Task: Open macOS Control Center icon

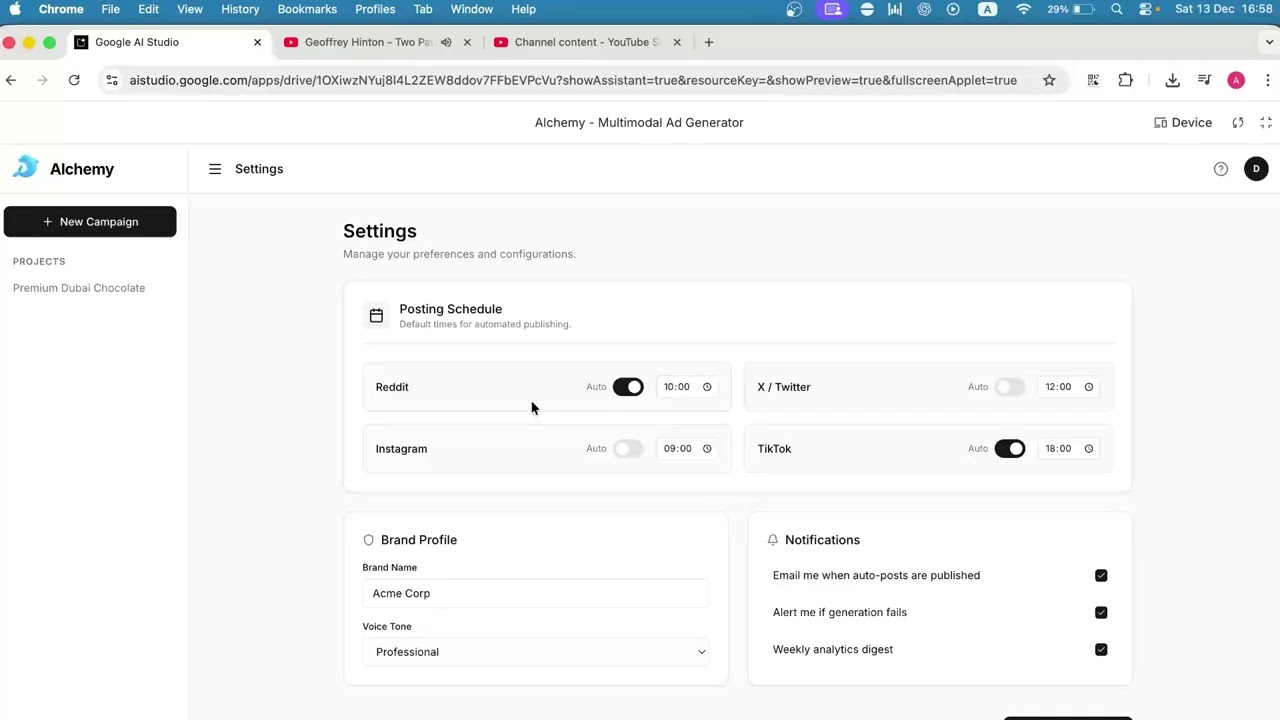Action: (x=1146, y=9)
